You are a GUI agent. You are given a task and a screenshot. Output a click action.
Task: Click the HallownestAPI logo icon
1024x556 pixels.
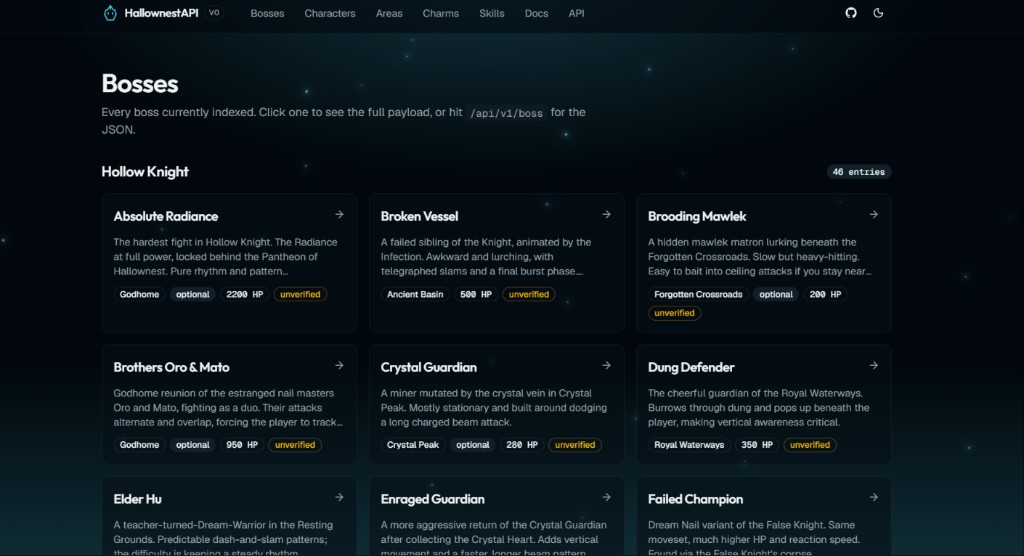110,13
